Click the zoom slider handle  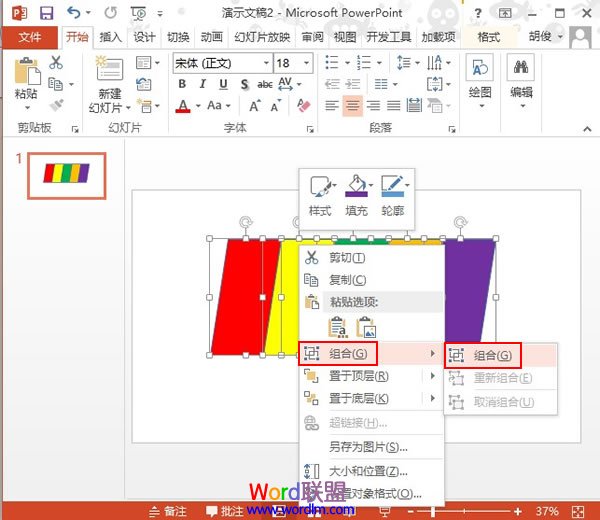click(433, 512)
